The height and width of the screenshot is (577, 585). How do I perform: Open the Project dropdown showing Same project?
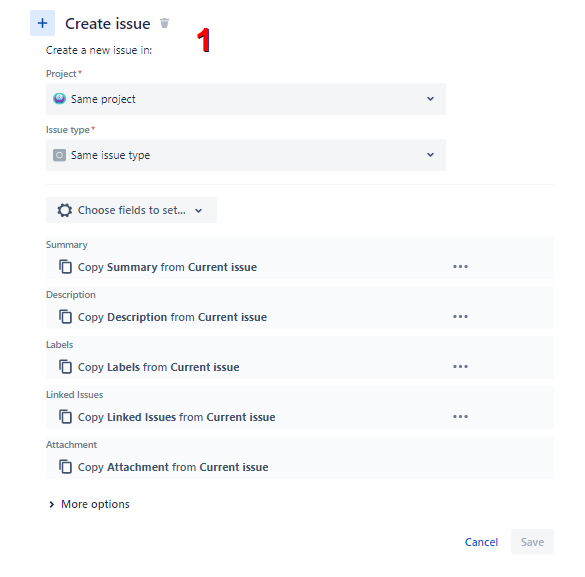click(246, 99)
